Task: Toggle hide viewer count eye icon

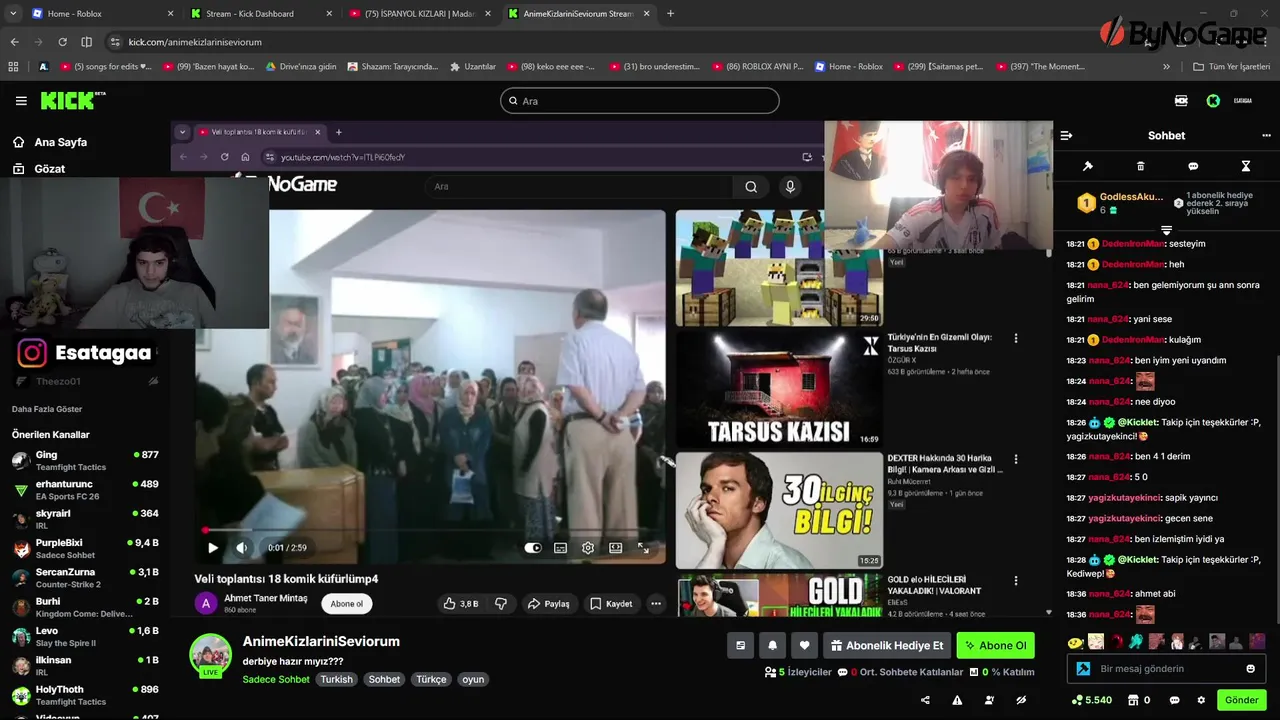Action: pyautogui.click(x=1021, y=700)
